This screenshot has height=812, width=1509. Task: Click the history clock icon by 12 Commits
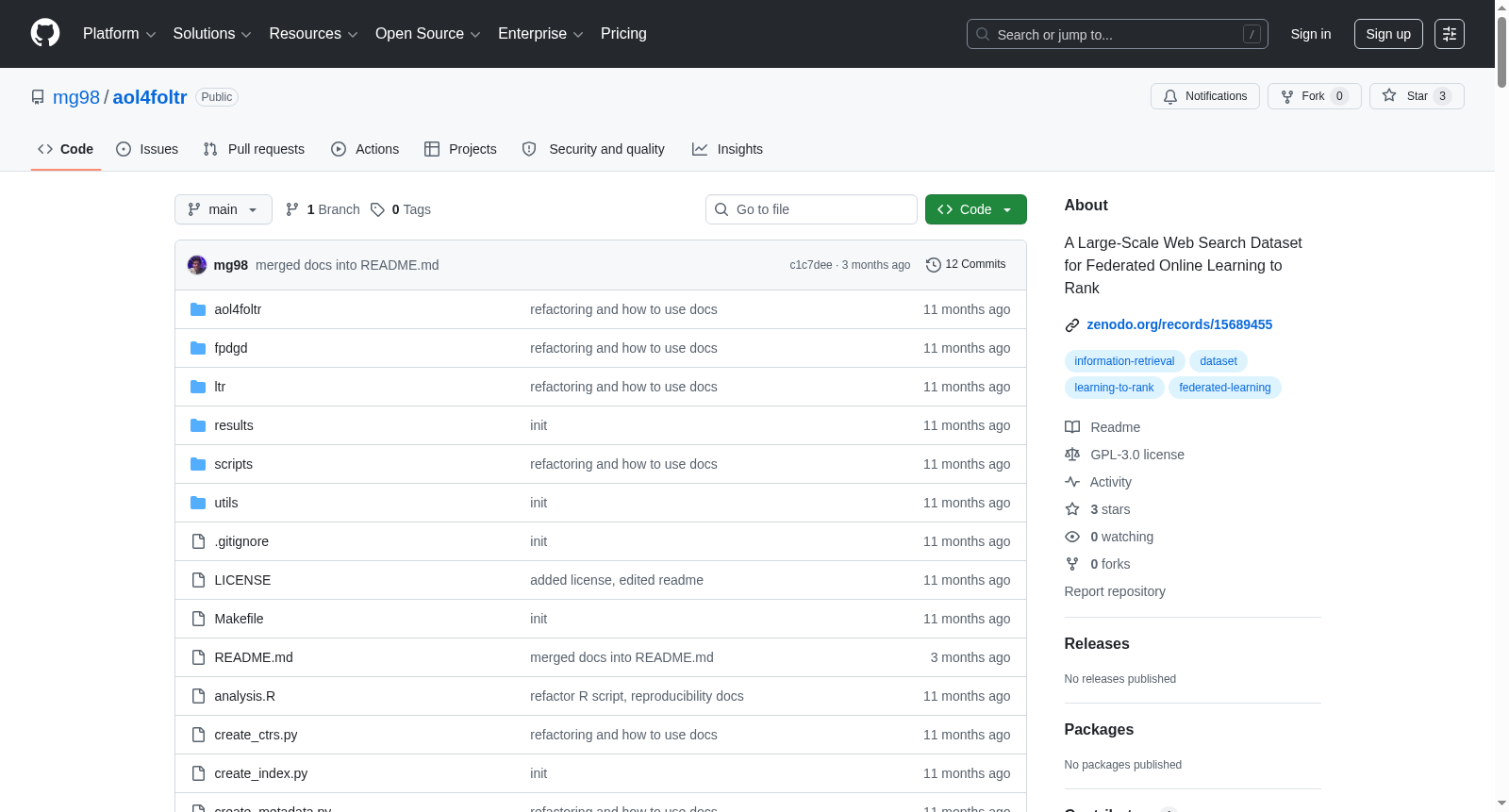(934, 265)
